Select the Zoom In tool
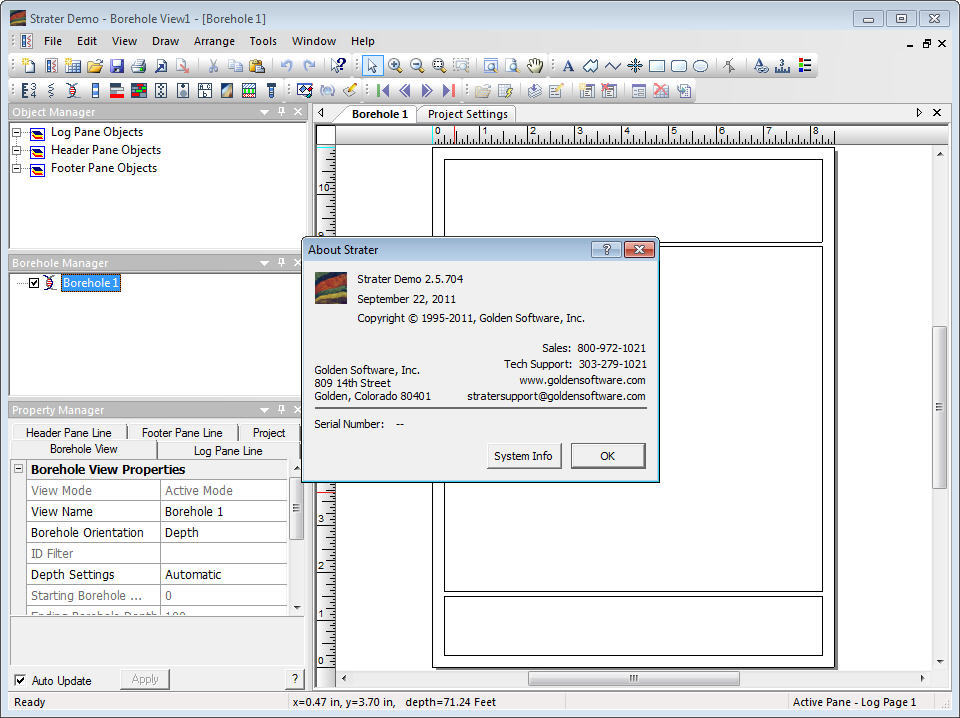Screen dimensions: 960x718 coord(394,66)
